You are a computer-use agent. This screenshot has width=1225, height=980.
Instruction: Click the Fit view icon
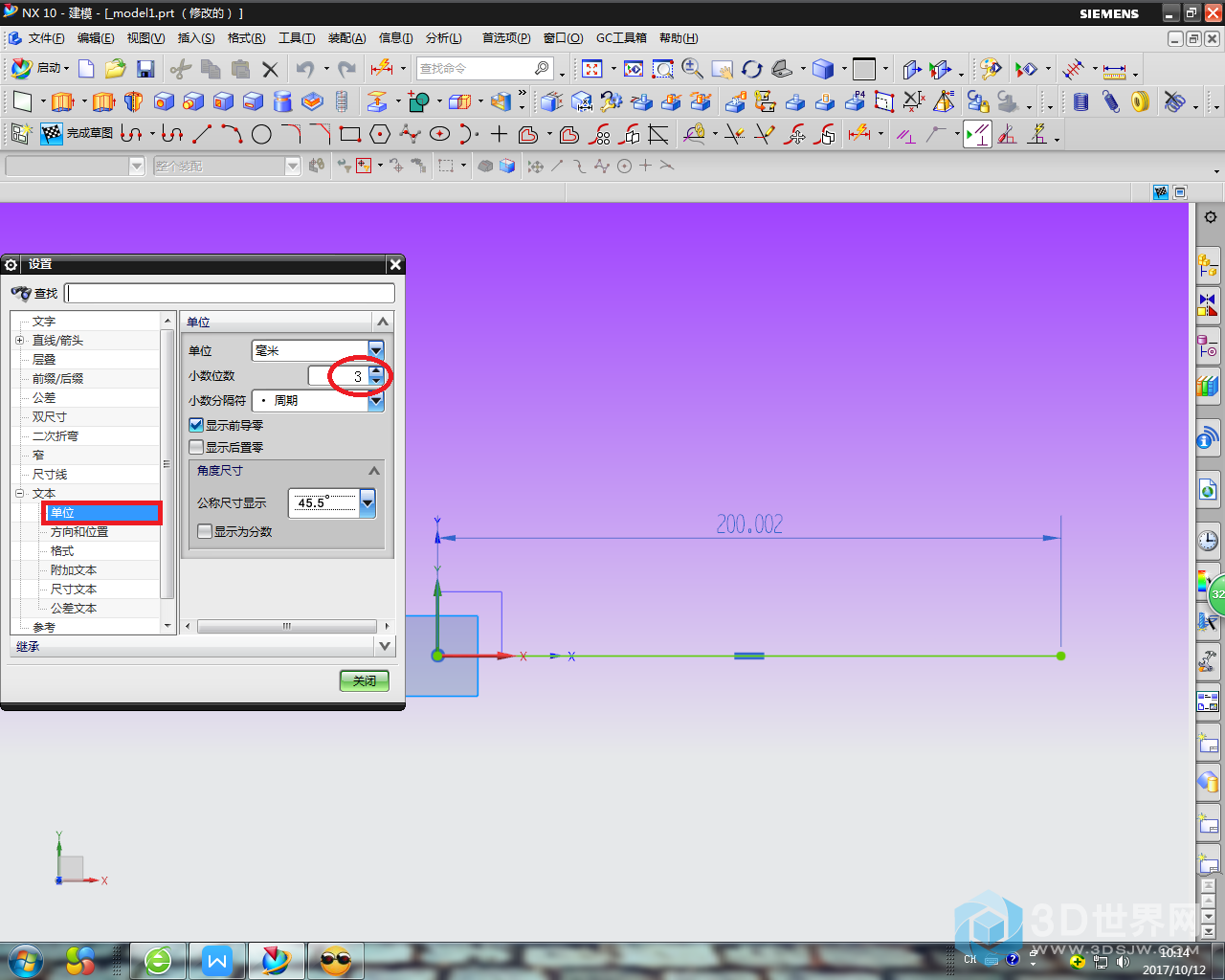pos(592,69)
